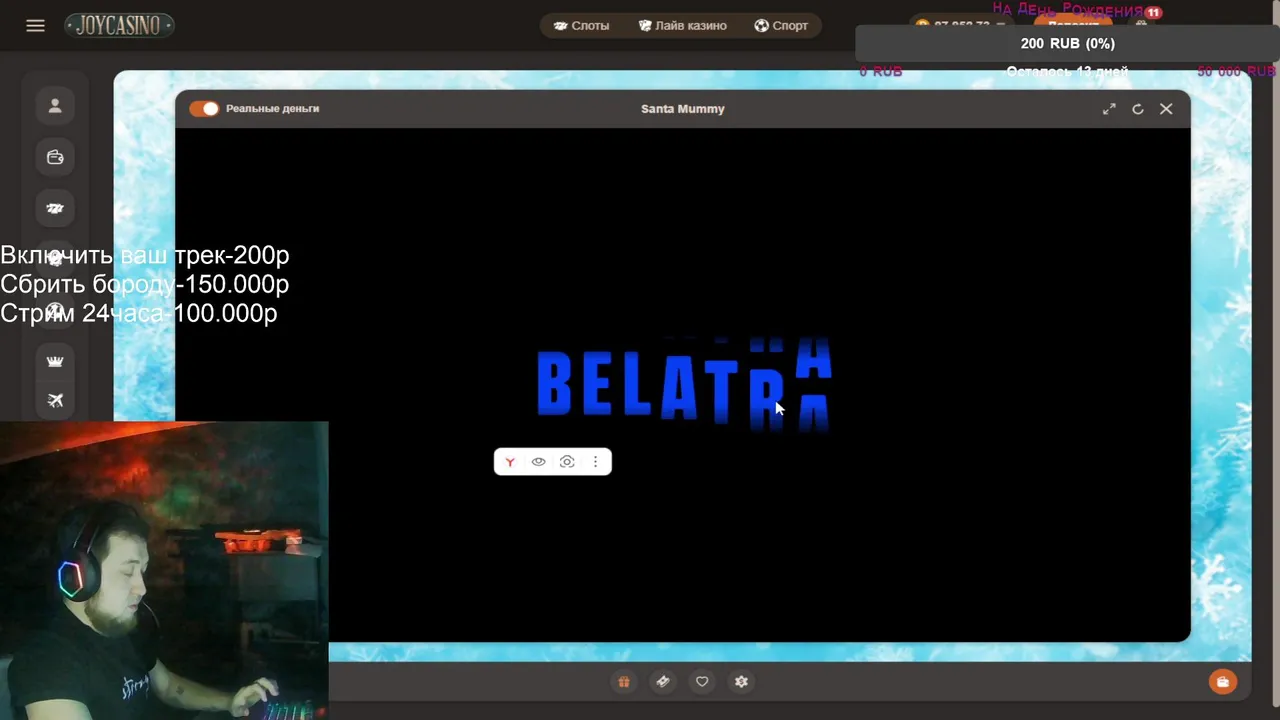
Task: Click the JOYCASINO logo
Action: click(x=120, y=25)
